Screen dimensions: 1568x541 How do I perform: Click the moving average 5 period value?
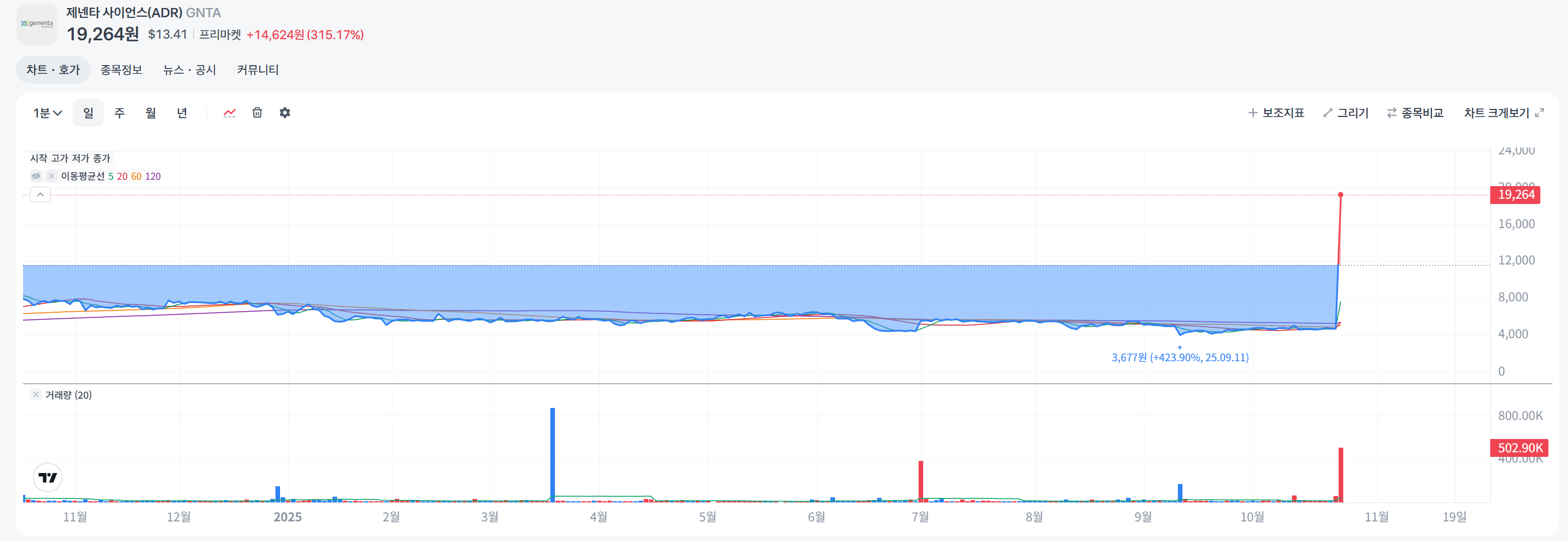coord(111,176)
